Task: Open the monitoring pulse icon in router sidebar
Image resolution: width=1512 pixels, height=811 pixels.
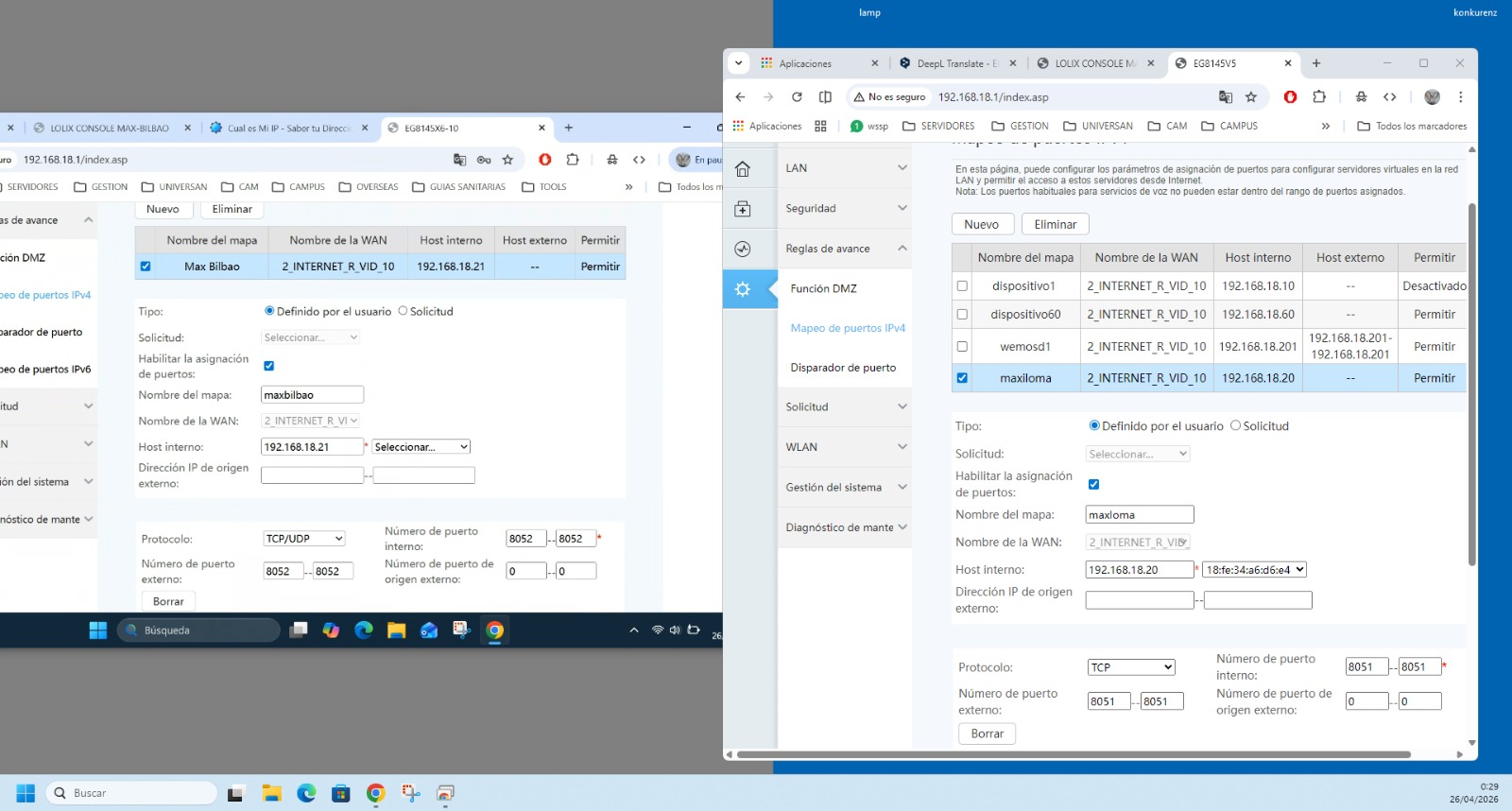Action: pyautogui.click(x=743, y=250)
